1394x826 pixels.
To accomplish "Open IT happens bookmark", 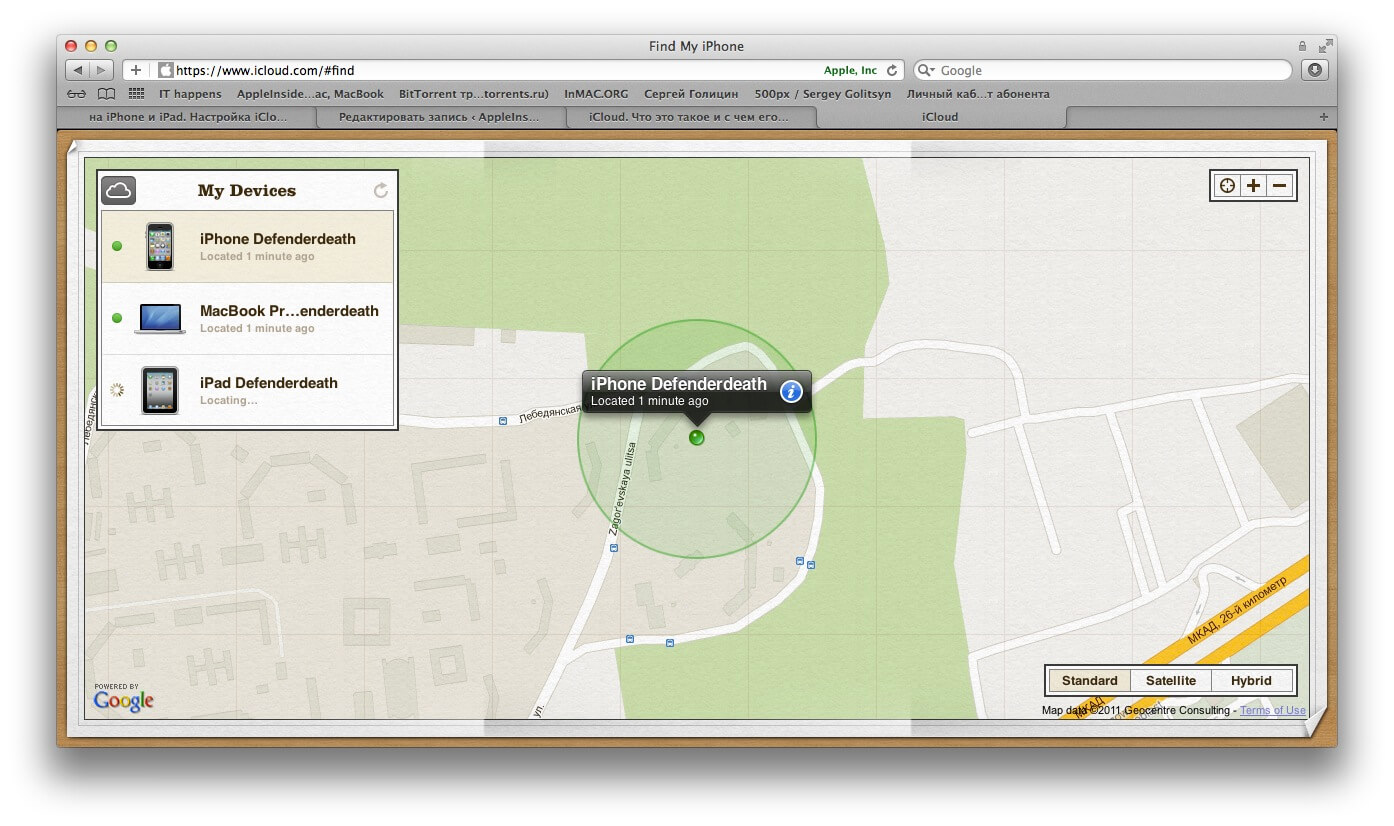I will point(190,94).
